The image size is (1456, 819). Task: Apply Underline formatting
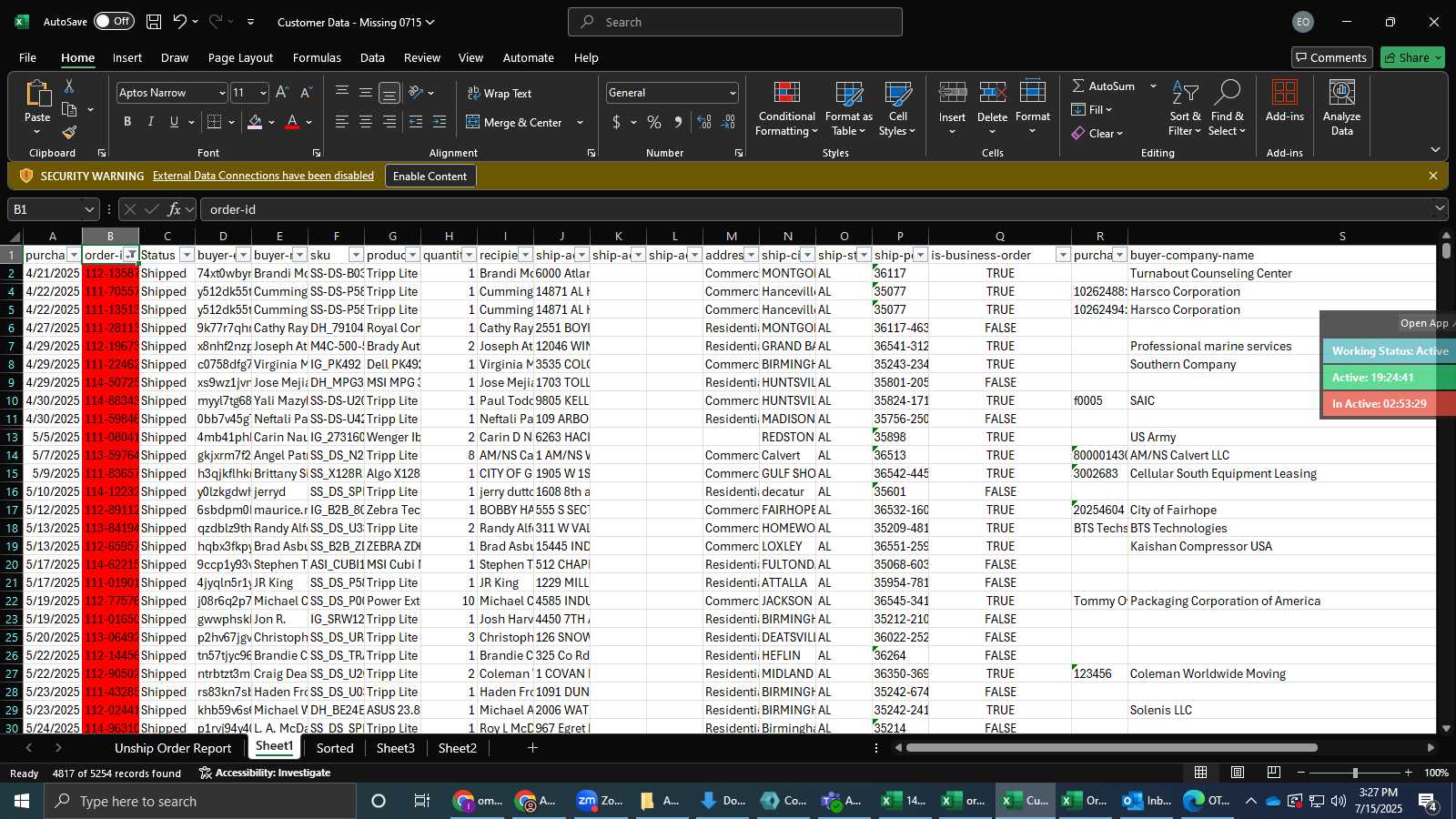click(174, 122)
